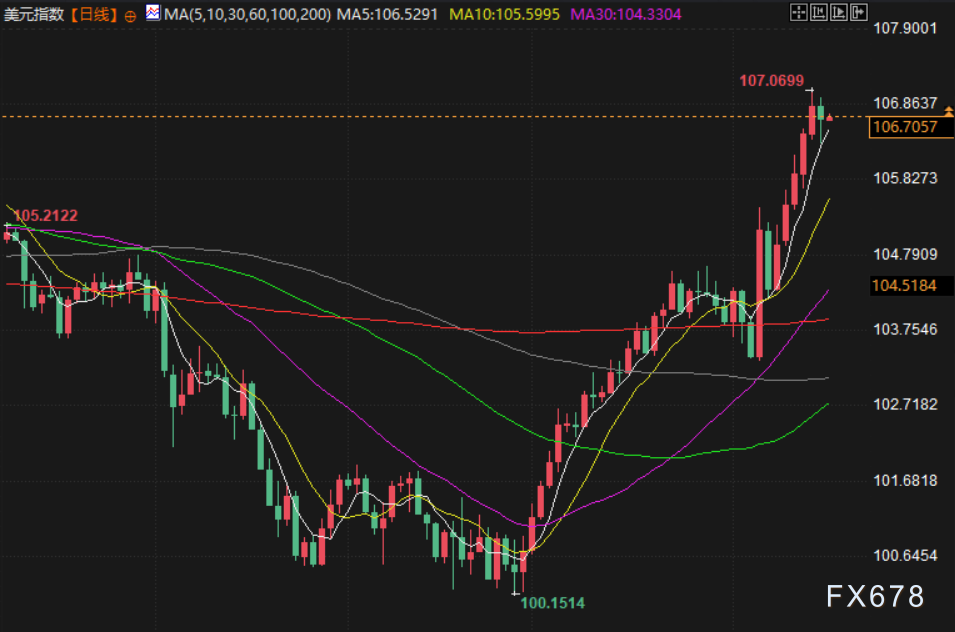The image size is (955, 632).
Task: Select the yellow MA10 value label
Action: (x=505, y=15)
